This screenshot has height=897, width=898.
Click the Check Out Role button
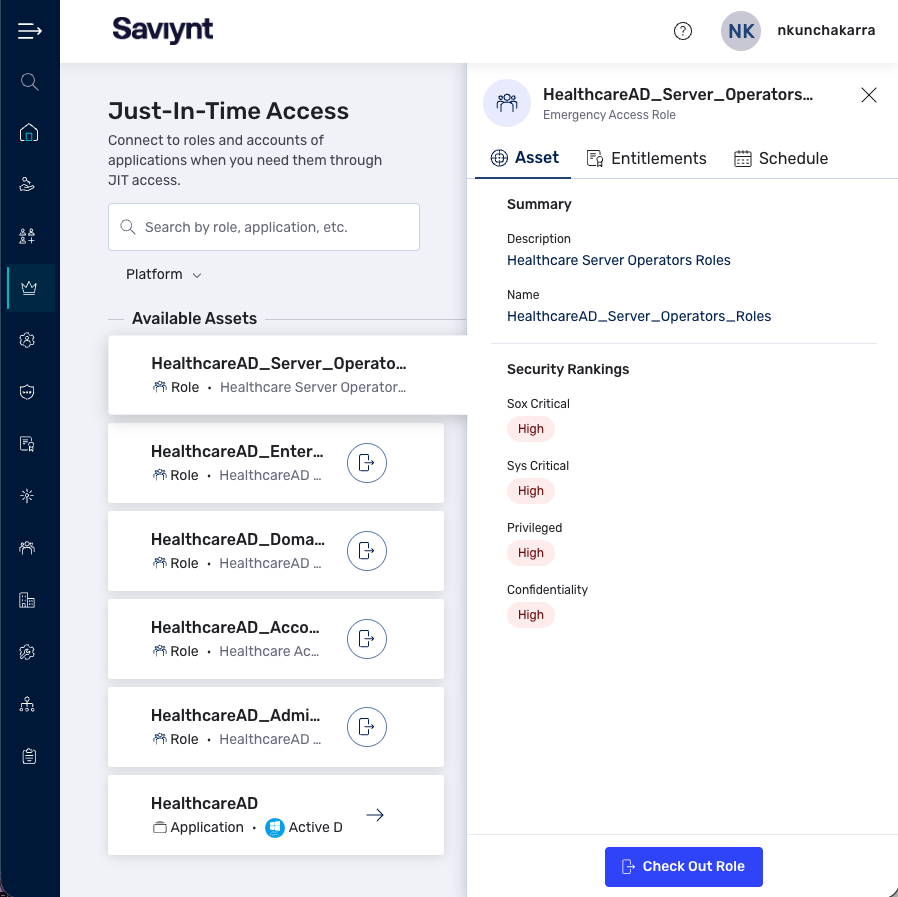pyautogui.click(x=683, y=867)
